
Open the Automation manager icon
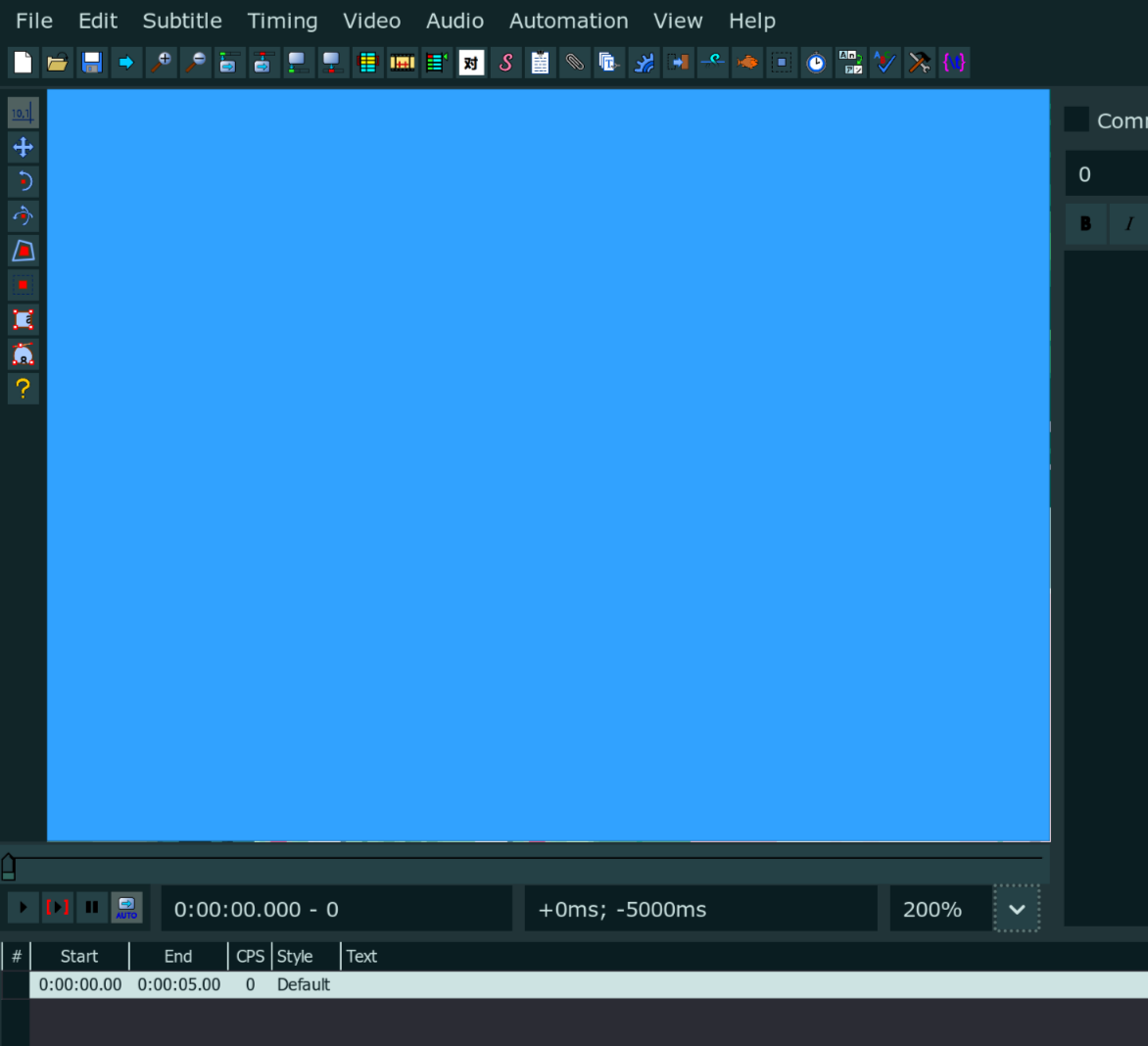[644, 63]
